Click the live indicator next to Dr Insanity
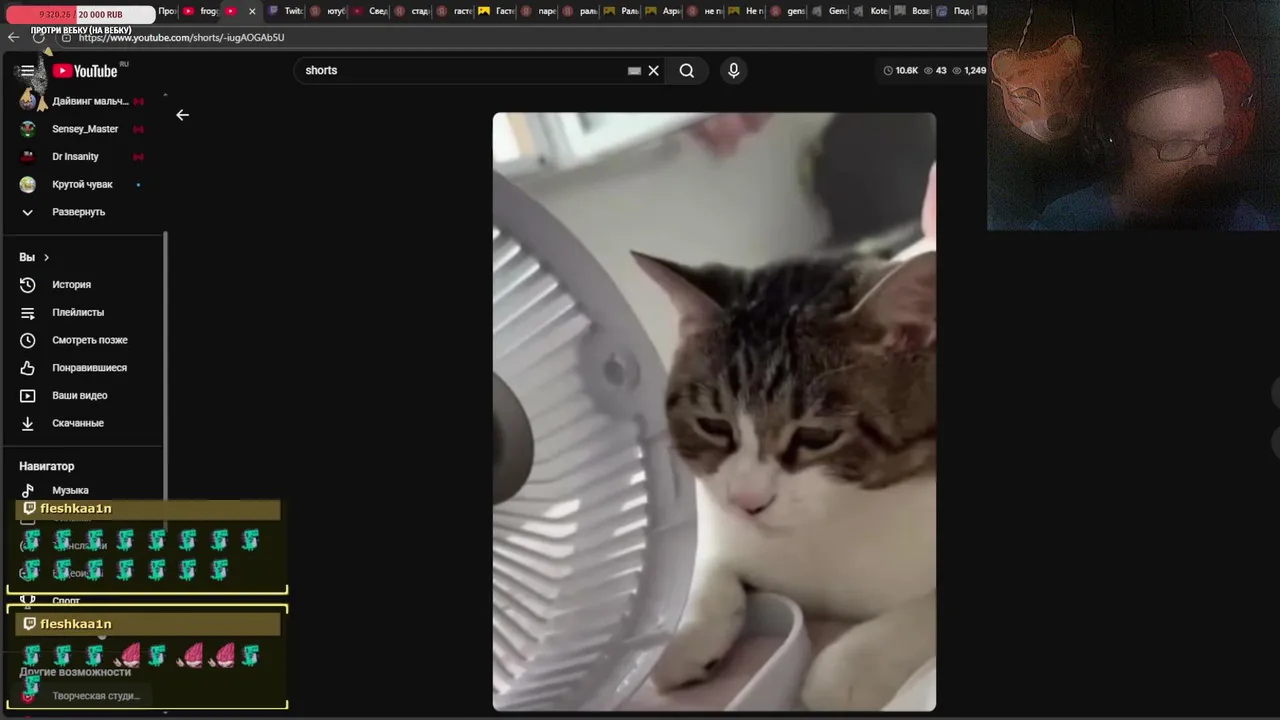This screenshot has width=1280, height=720. coord(138,157)
